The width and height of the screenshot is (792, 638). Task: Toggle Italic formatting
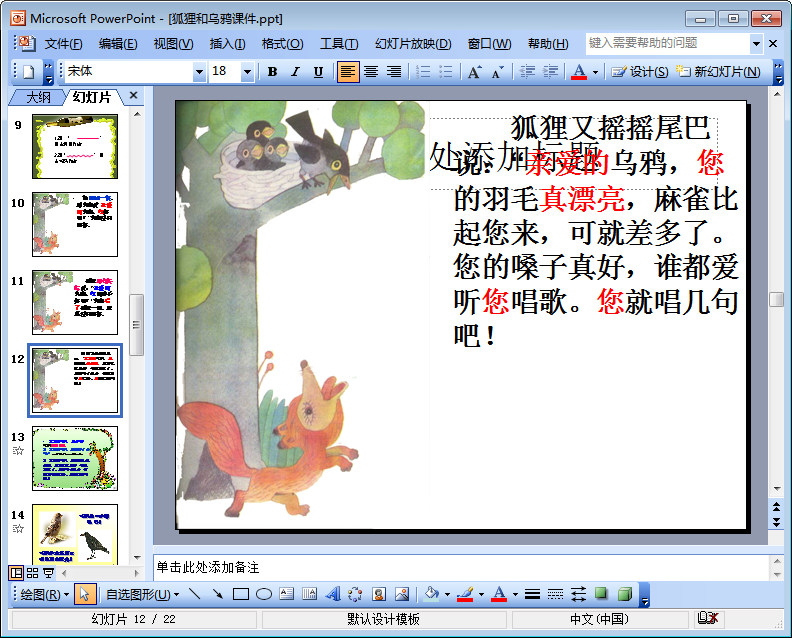[x=295, y=72]
